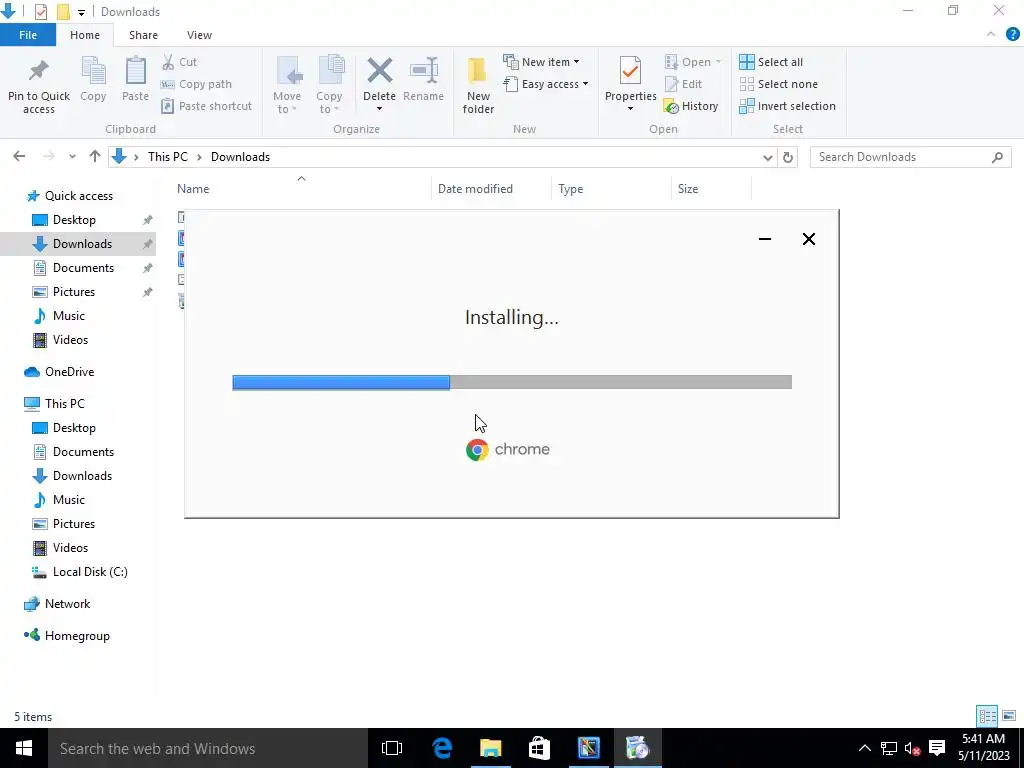Expand the Open dropdown in ribbon
Viewport: 1024px width, 768px height.
[693, 62]
